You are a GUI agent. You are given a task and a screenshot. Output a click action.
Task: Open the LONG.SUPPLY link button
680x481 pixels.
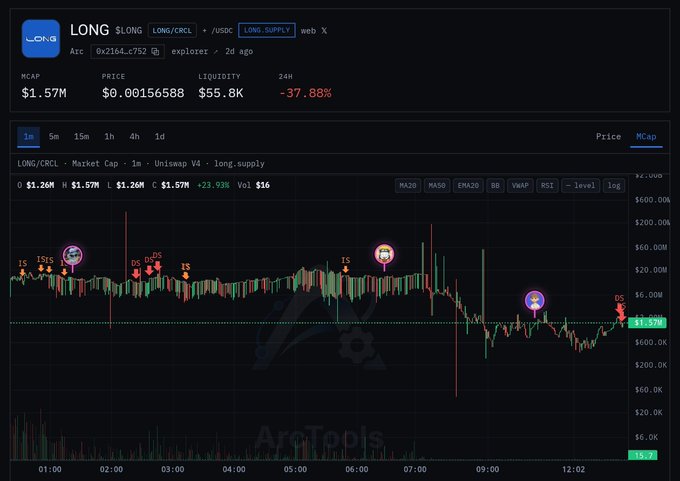(267, 30)
